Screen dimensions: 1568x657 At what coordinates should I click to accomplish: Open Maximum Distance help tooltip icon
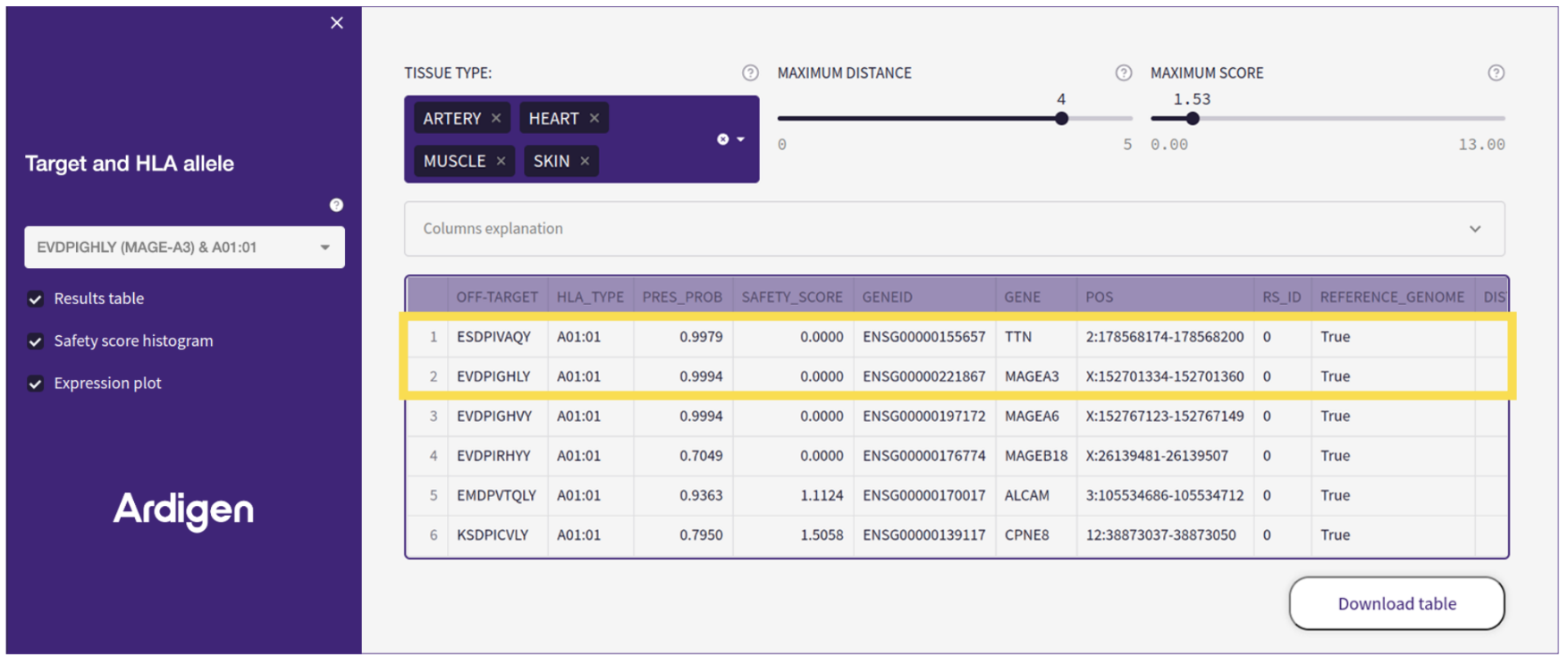1124,73
